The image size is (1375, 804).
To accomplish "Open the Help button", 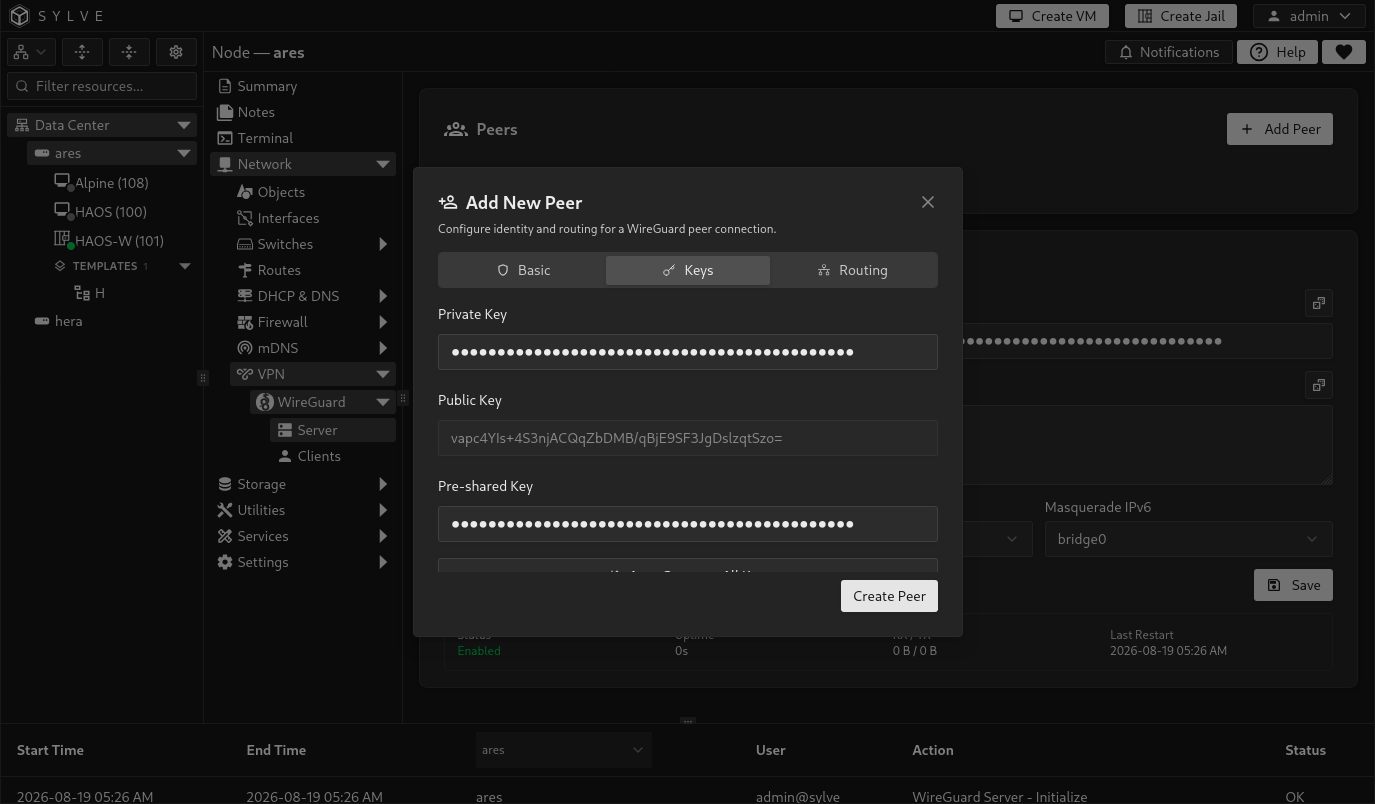I will pyautogui.click(x=1277, y=52).
